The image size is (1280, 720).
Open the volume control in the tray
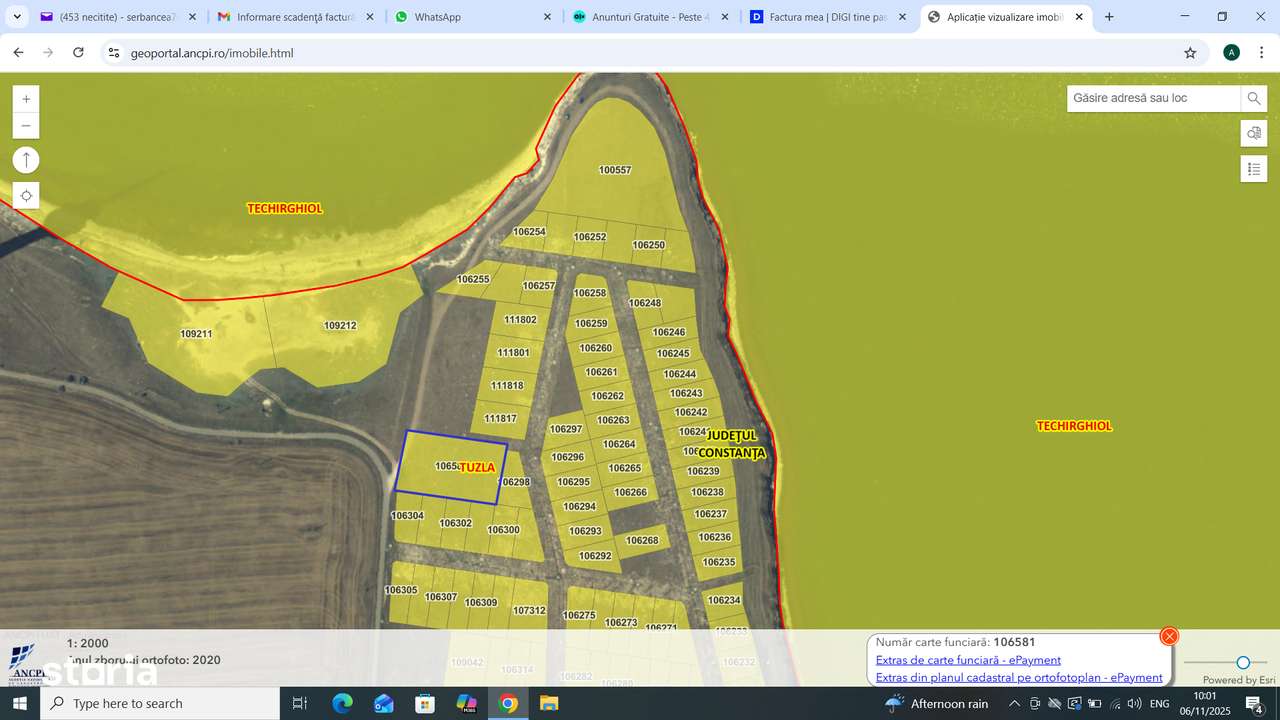point(1134,704)
